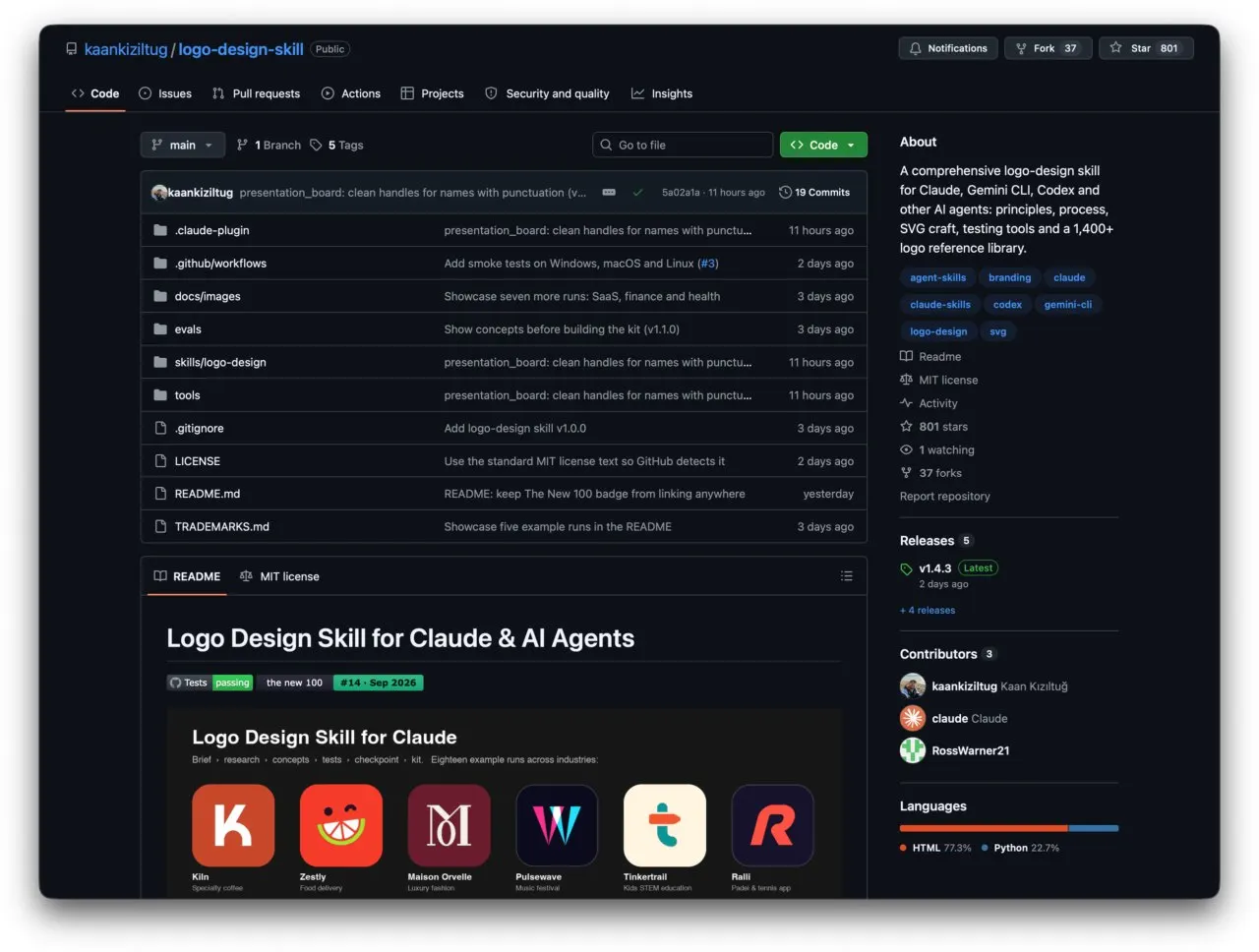The image size is (1259, 952).
Task: Open the kaankiziltug owner link
Action: point(126,49)
